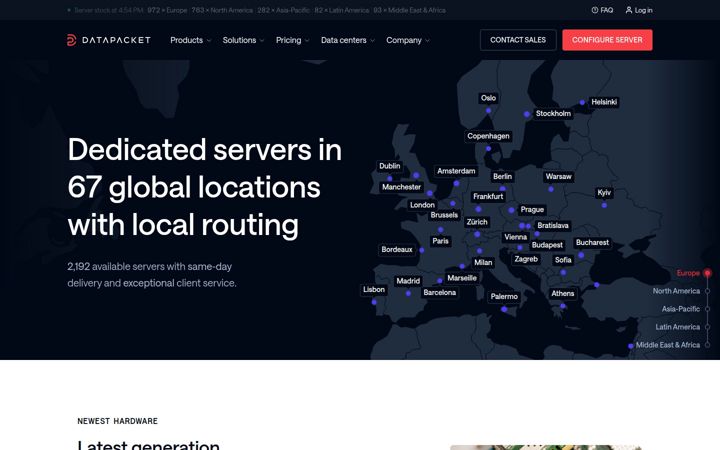Open the Data centers menu
This screenshot has height=450, width=720.
pos(348,40)
